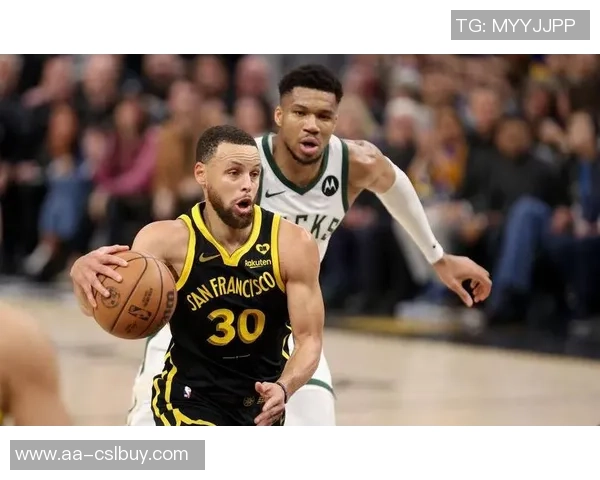
Task: Click the heart badge on black jersey
Action: (262, 248)
